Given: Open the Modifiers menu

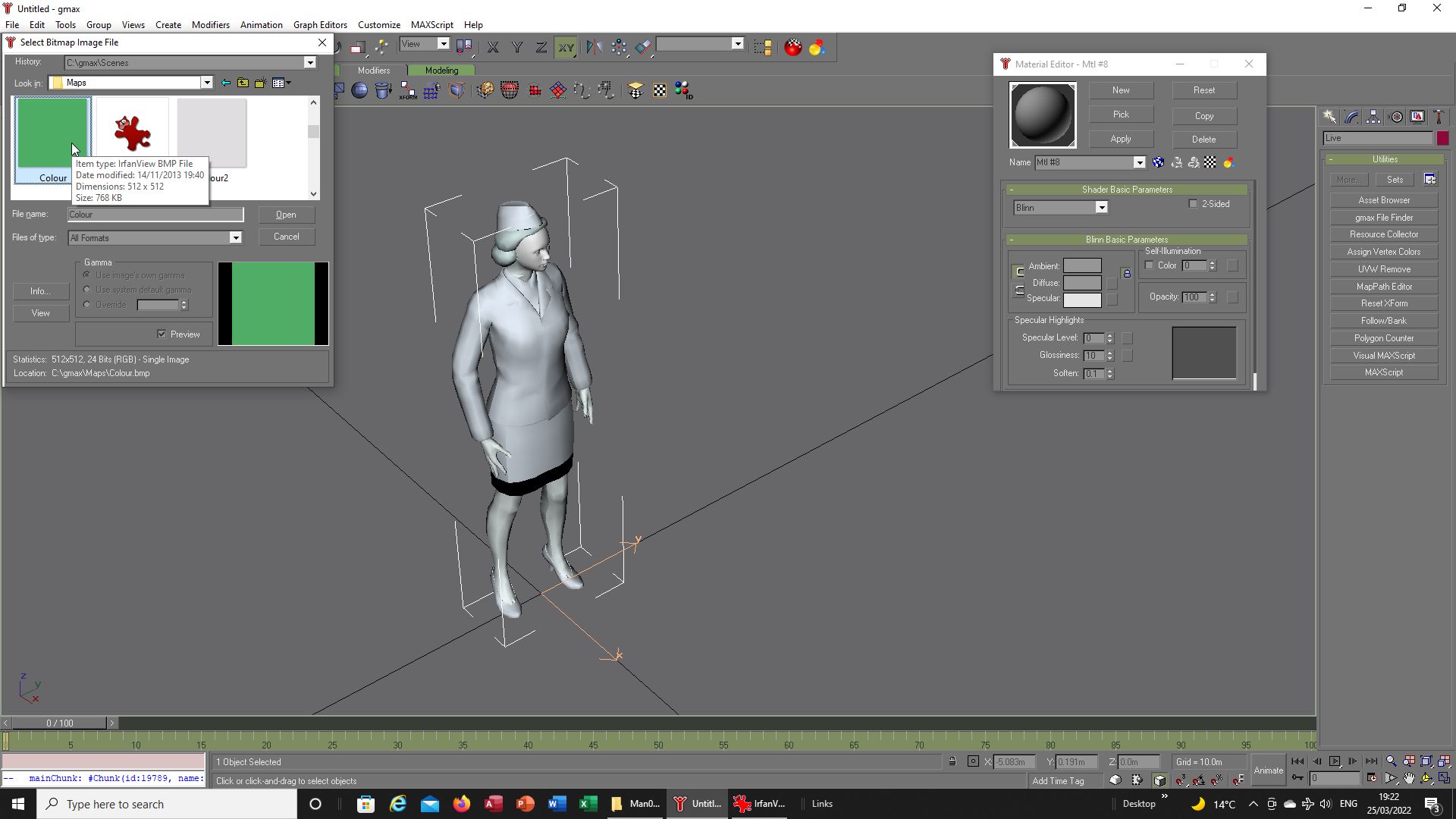Looking at the screenshot, I should pyautogui.click(x=211, y=24).
